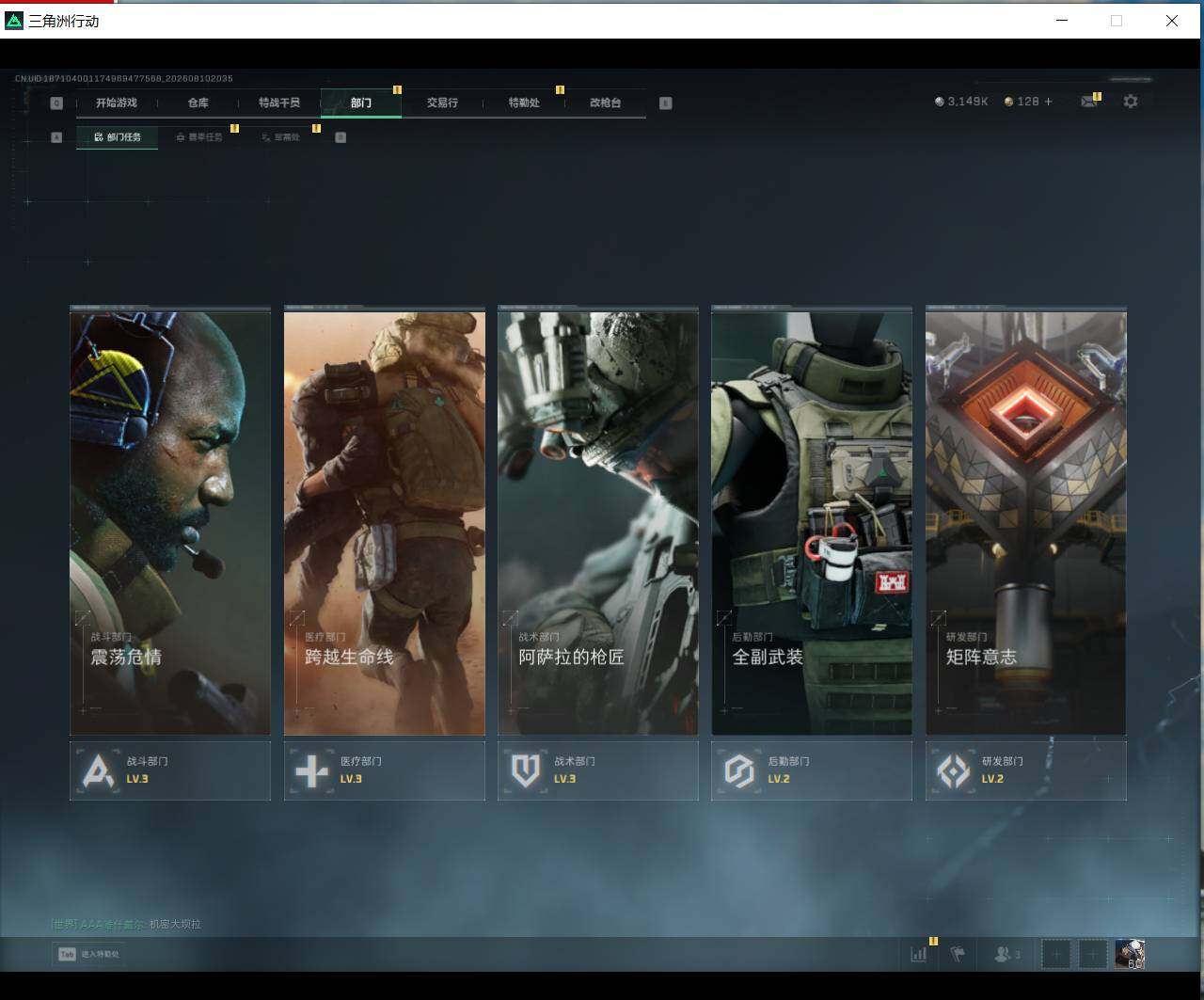The width and height of the screenshot is (1204, 1000).
Task: Maximize the 三角洲行动 window
Action: [1117, 20]
